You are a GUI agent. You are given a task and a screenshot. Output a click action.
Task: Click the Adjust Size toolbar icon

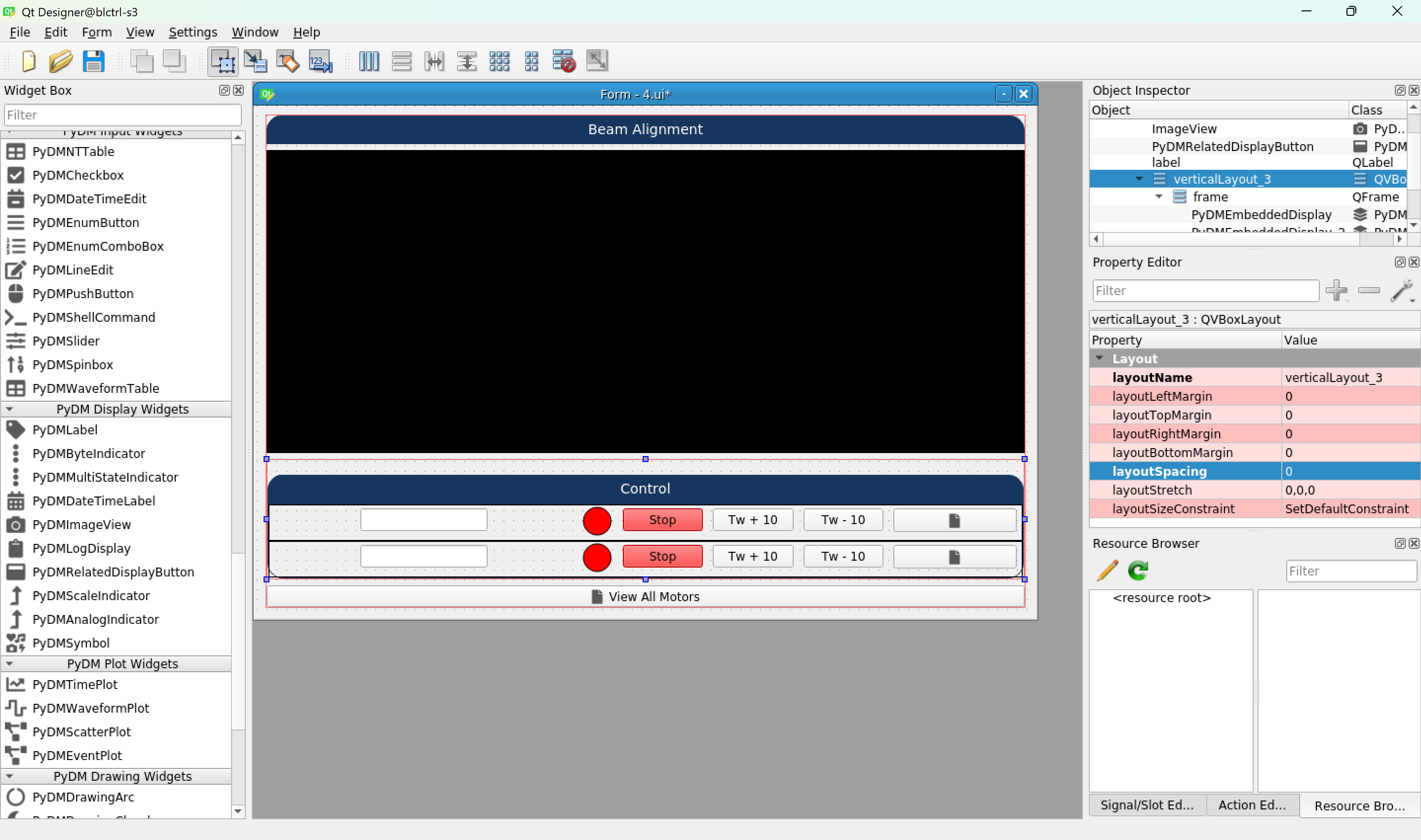[596, 61]
